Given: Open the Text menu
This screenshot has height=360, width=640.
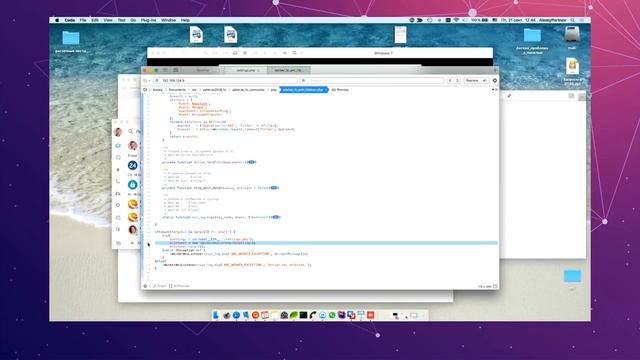Looking at the screenshot, I should (x=122, y=20).
